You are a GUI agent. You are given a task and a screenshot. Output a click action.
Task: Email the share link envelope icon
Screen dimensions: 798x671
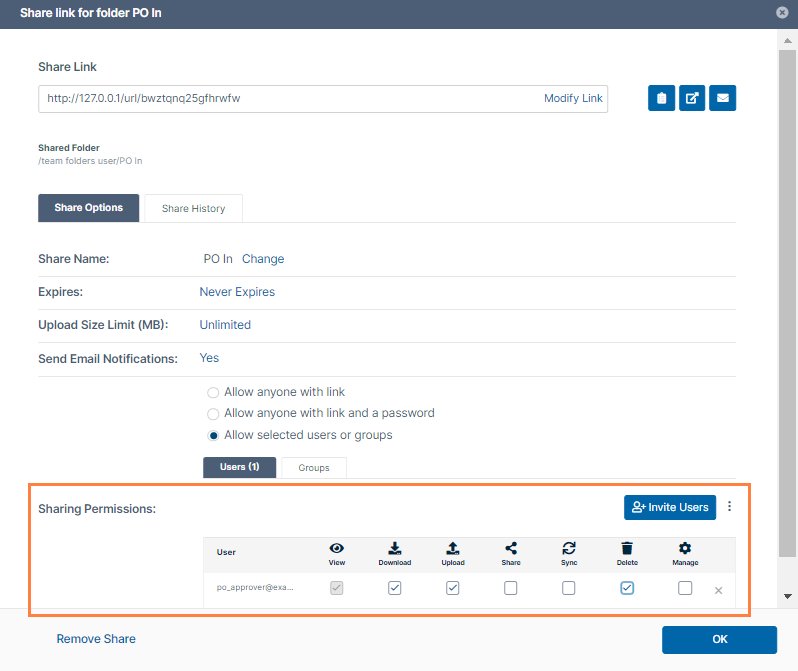[x=722, y=98]
